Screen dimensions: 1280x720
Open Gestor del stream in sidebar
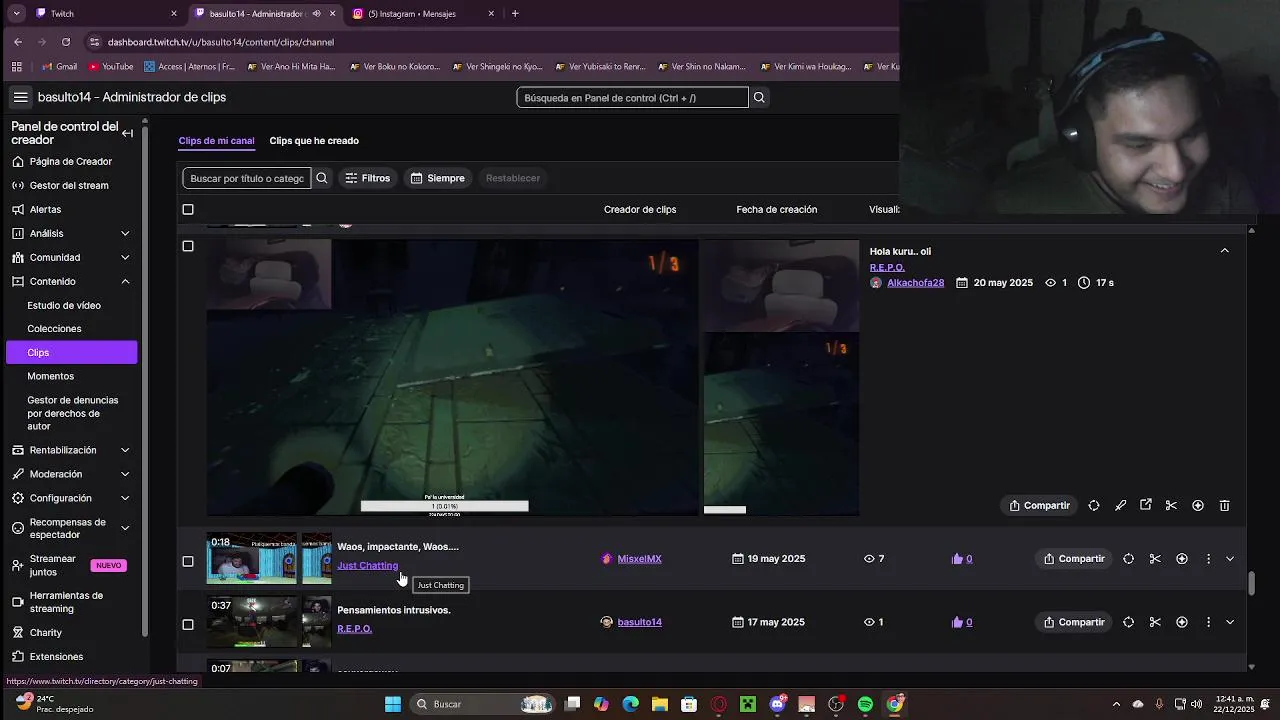pos(69,185)
